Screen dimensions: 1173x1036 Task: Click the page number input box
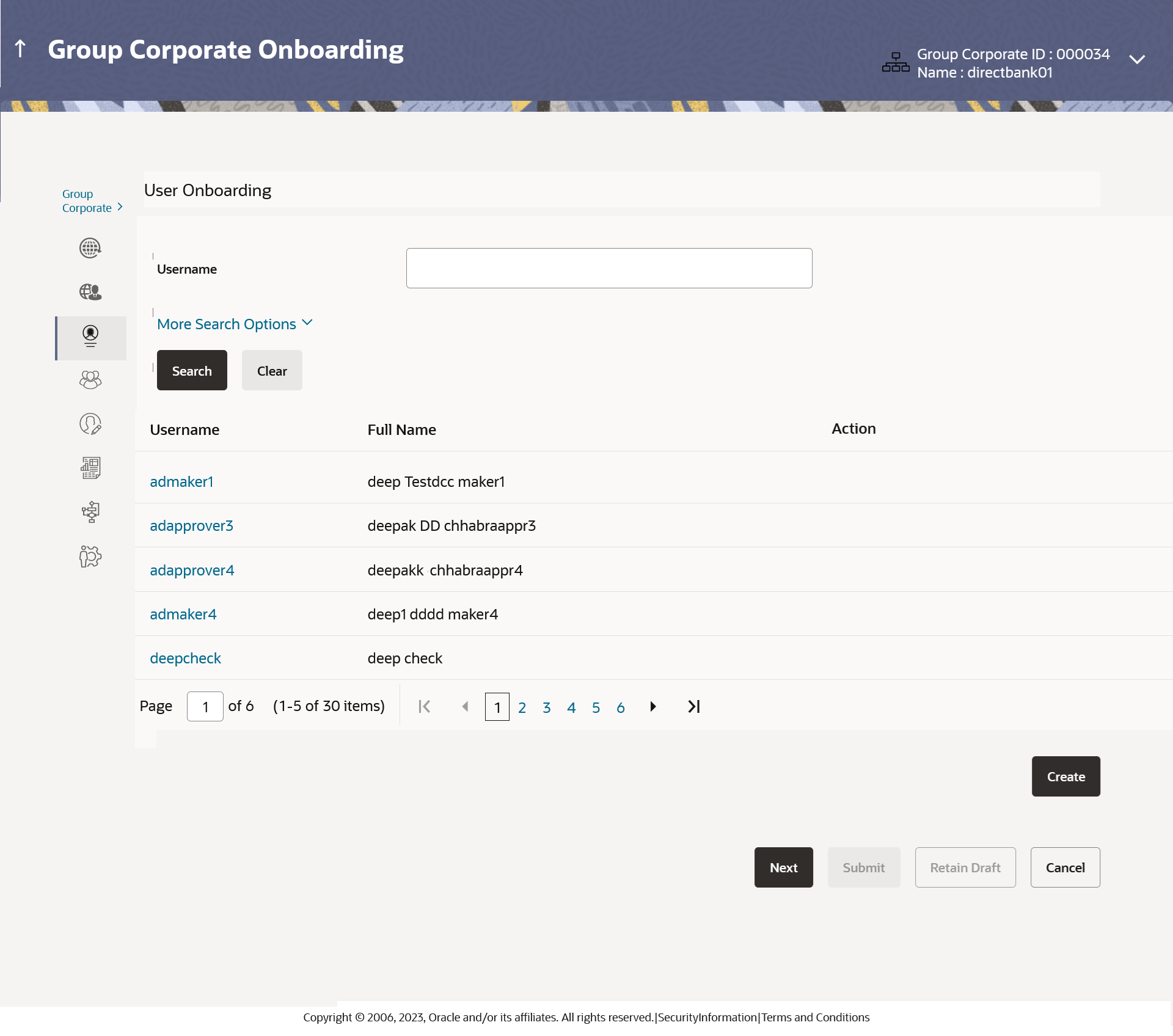pyautogui.click(x=205, y=707)
